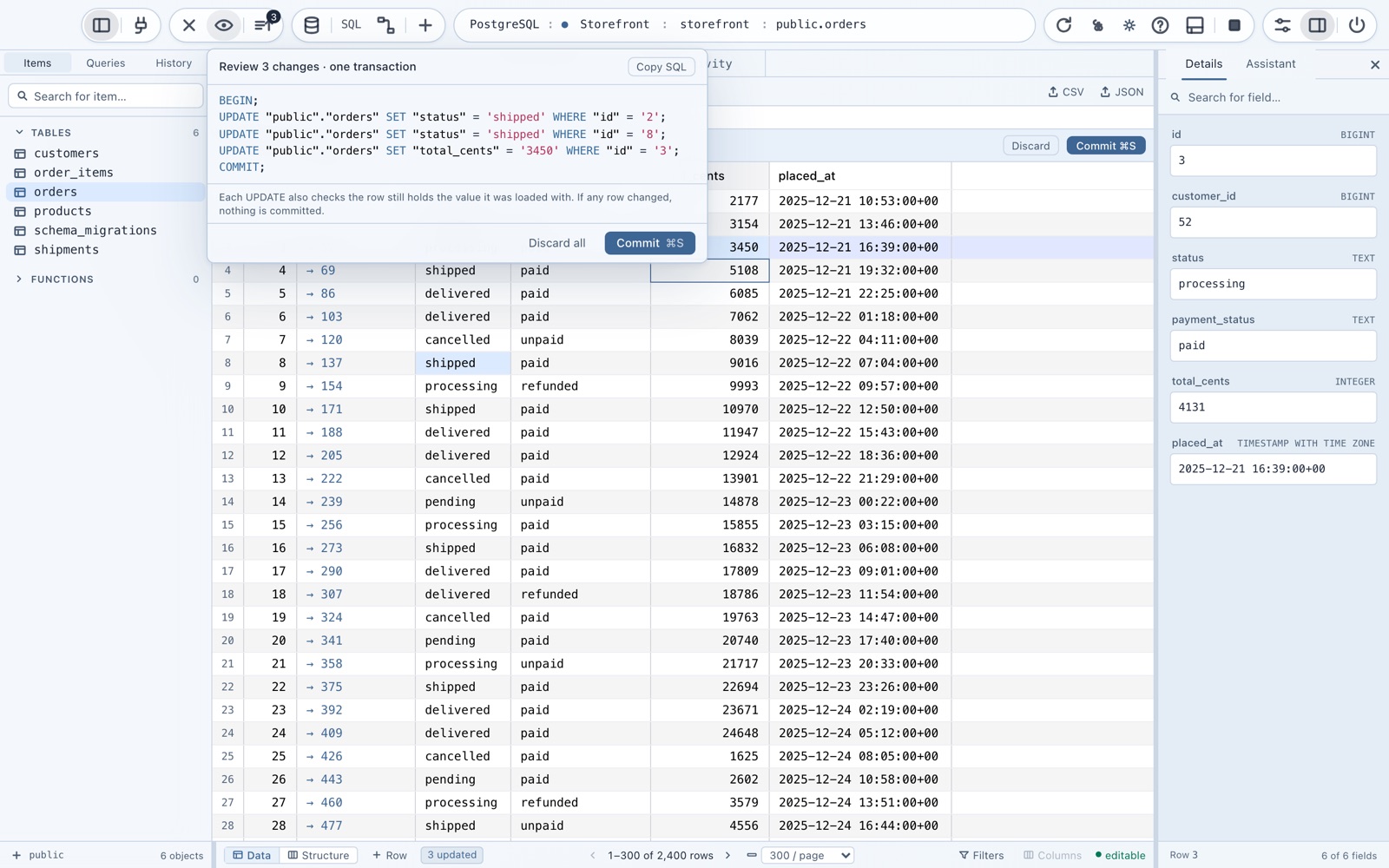Click the plus new-item toolbar icon
The width and height of the screenshot is (1389, 868).
pyautogui.click(x=425, y=25)
